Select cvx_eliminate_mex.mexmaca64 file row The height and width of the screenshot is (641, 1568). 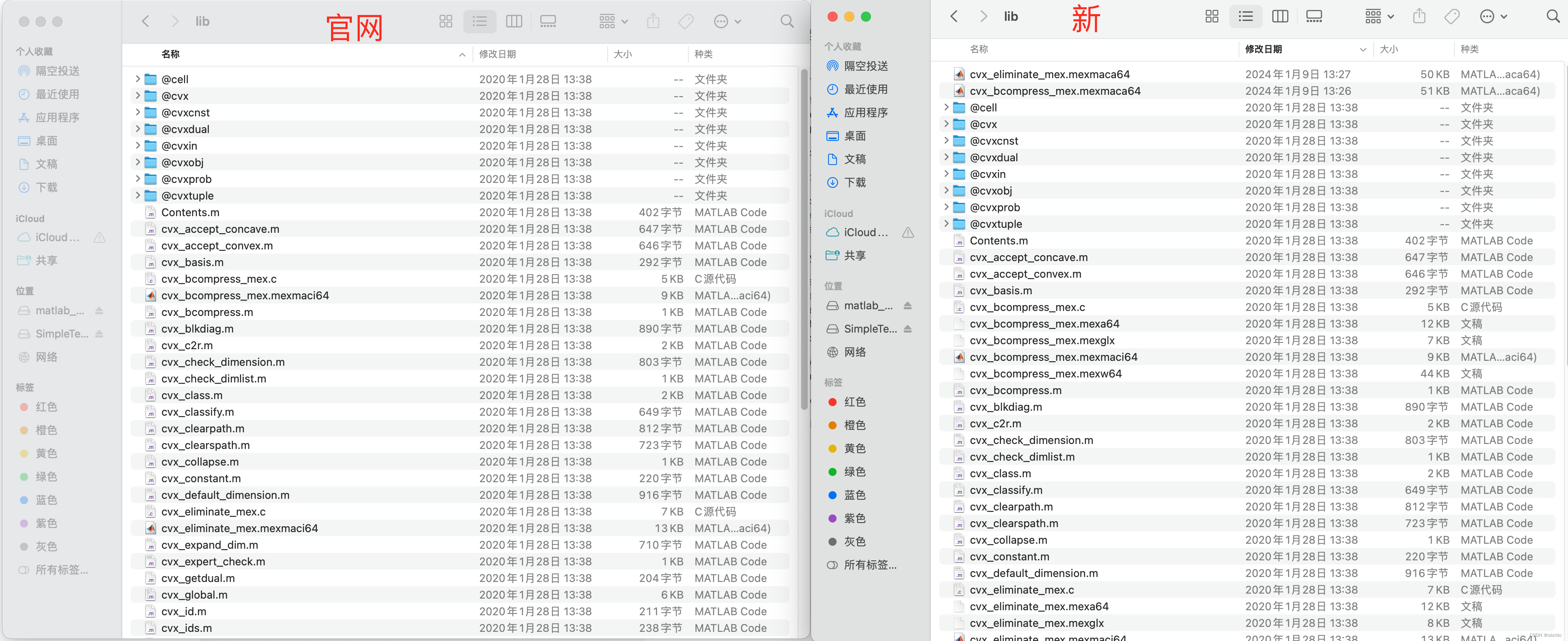tap(1049, 74)
